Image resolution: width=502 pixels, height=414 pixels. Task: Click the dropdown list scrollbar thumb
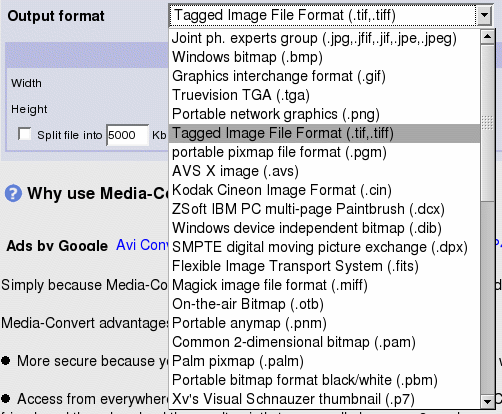point(488,123)
